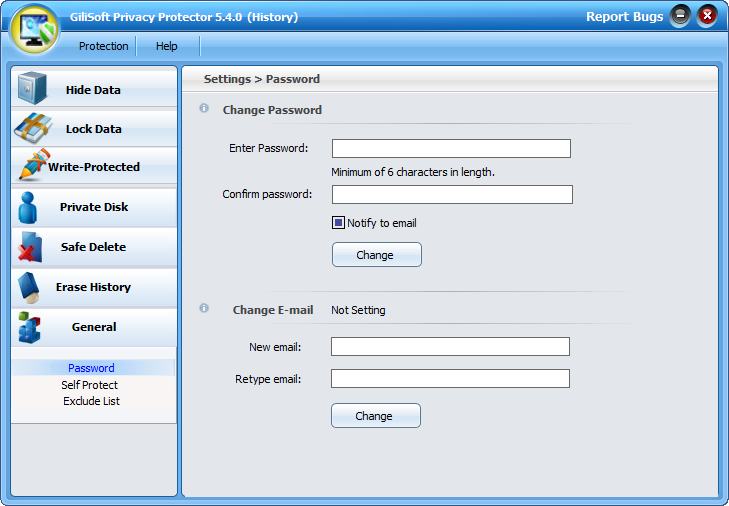Toggle the Notify to email checkbox
Image resolution: width=729 pixels, height=506 pixels.
pyautogui.click(x=338, y=223)
